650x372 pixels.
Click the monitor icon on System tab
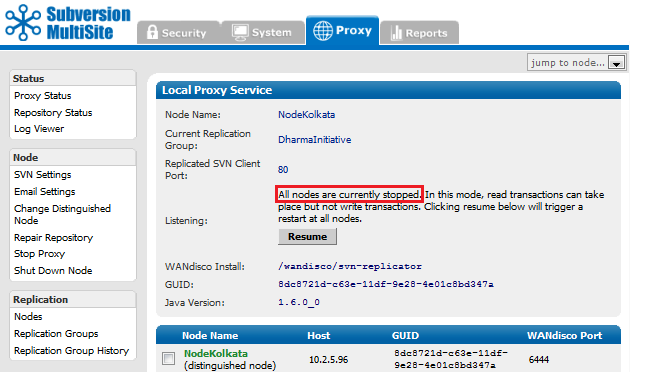[x=240, y=33]
